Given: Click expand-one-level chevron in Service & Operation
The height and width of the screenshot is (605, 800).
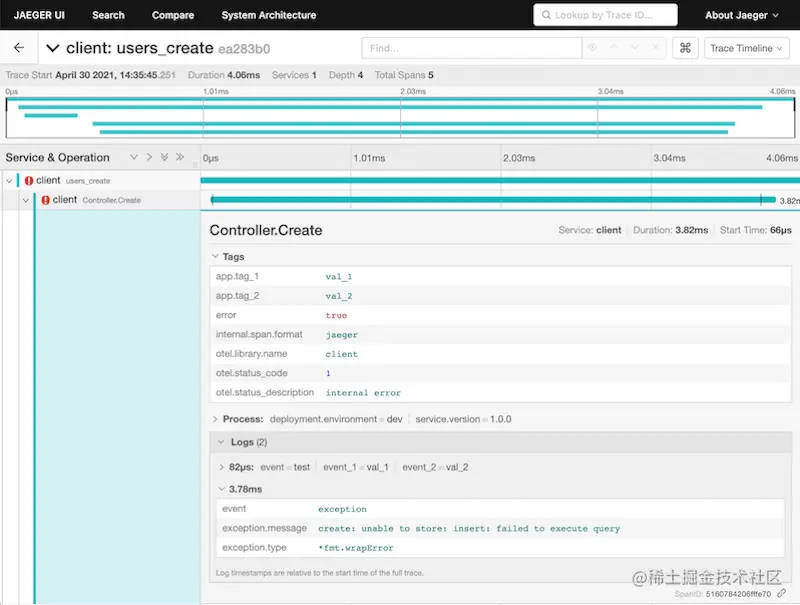Looking at the screenshot, I should point(134,157).
